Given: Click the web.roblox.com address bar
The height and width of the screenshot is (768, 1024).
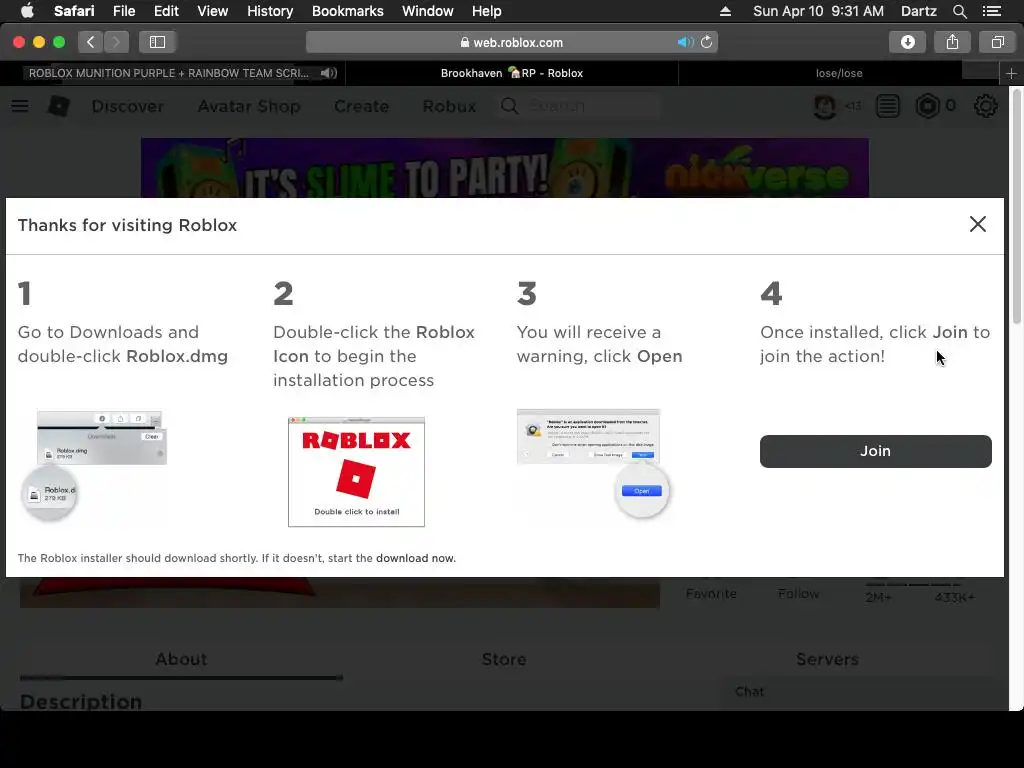Looking at the screenshot, I should [x=511, y=42].
